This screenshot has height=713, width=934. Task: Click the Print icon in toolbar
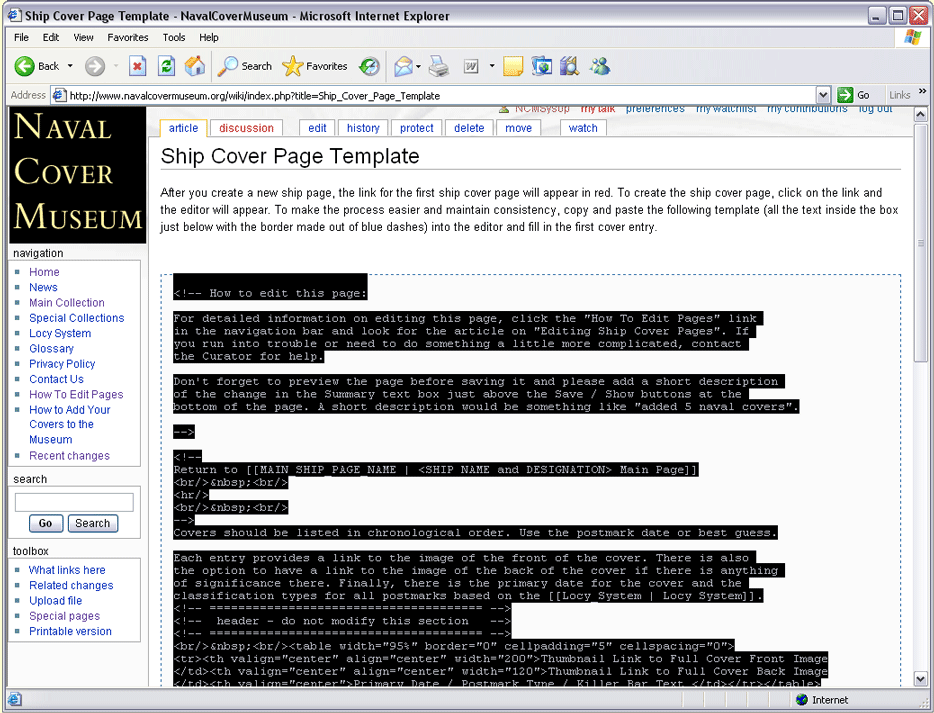coord(438,66)
